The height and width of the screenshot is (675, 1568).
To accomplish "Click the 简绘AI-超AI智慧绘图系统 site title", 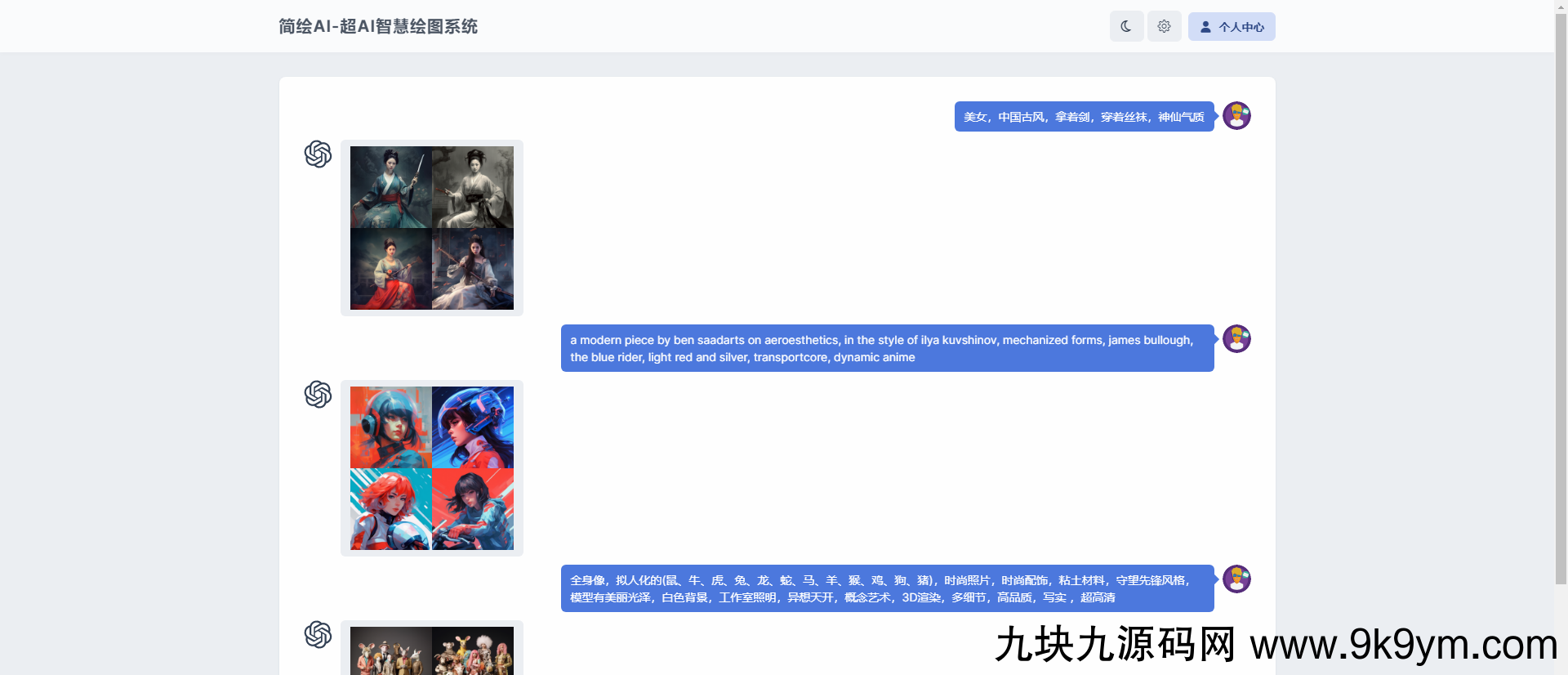I will (x=378, y=26).
